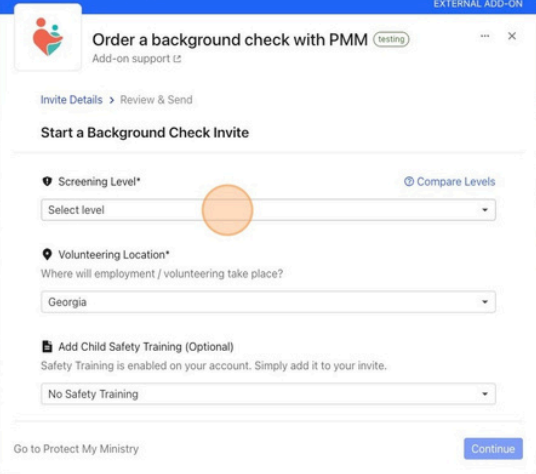
Task: Click the Protect My Ministry heart logo
Action: 48,37
